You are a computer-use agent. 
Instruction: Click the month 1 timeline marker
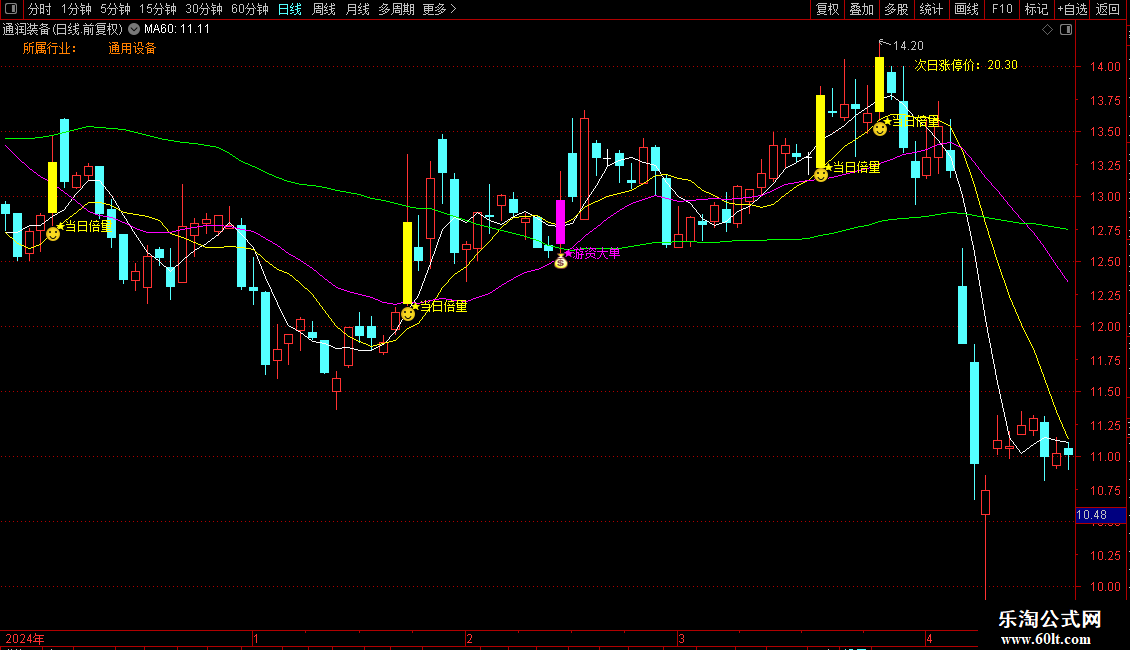tap(256, 638)
